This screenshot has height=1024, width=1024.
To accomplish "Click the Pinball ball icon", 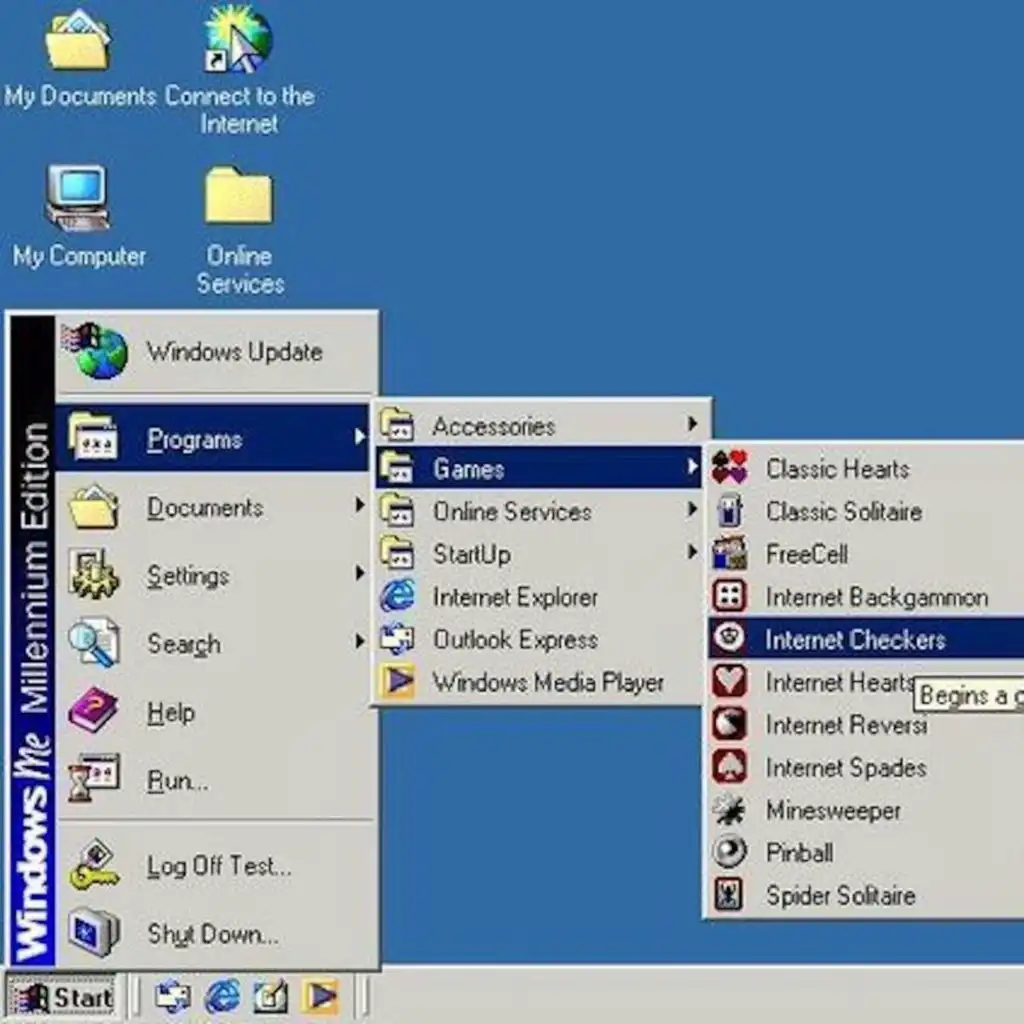I will (729, 852).
